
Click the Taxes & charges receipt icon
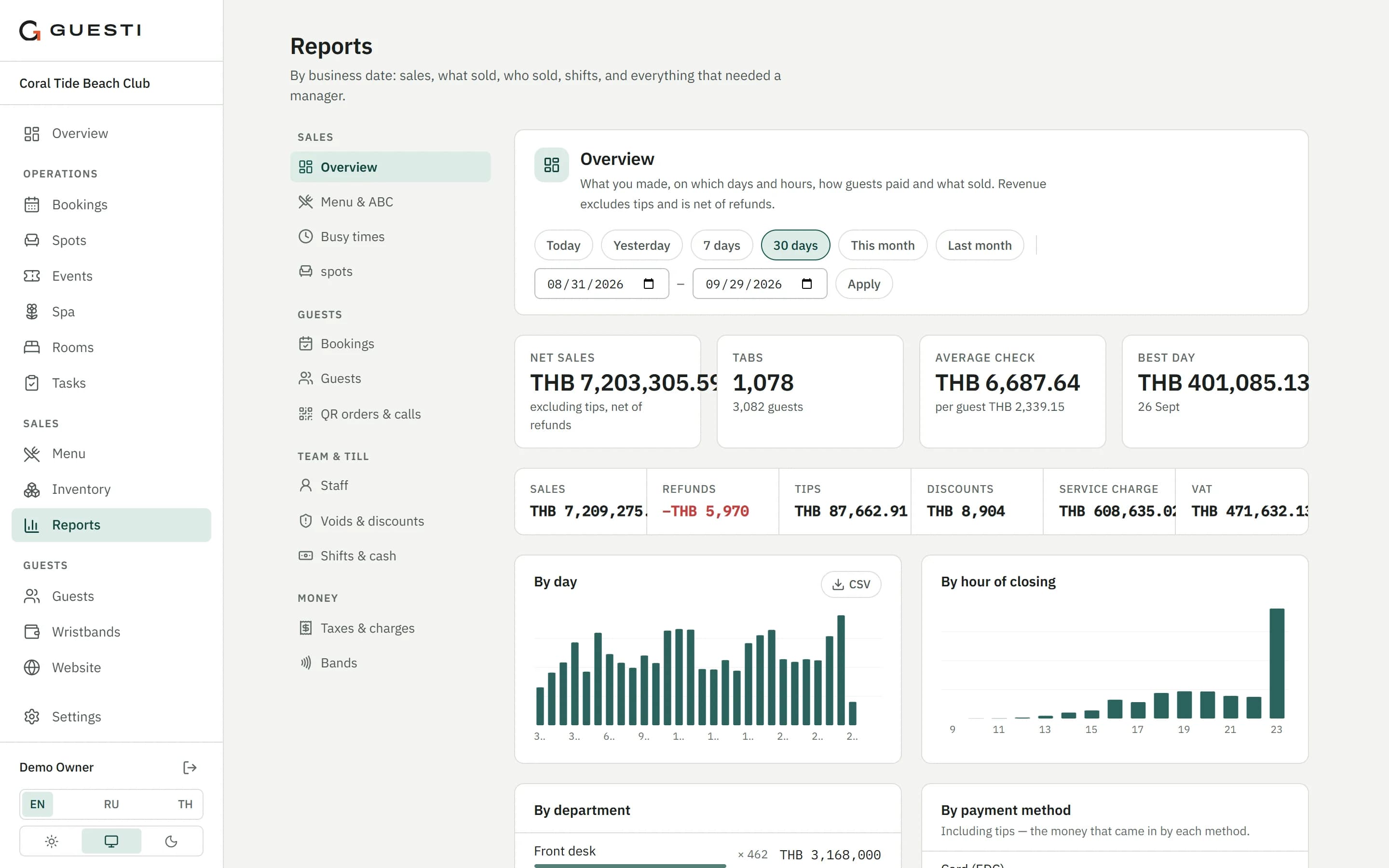305,628
